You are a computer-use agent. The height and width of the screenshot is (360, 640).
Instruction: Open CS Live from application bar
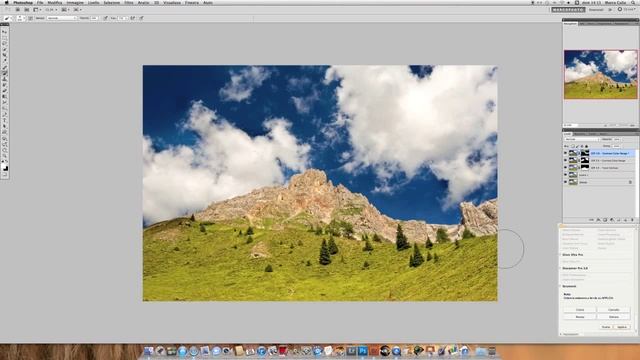point(627,9)
